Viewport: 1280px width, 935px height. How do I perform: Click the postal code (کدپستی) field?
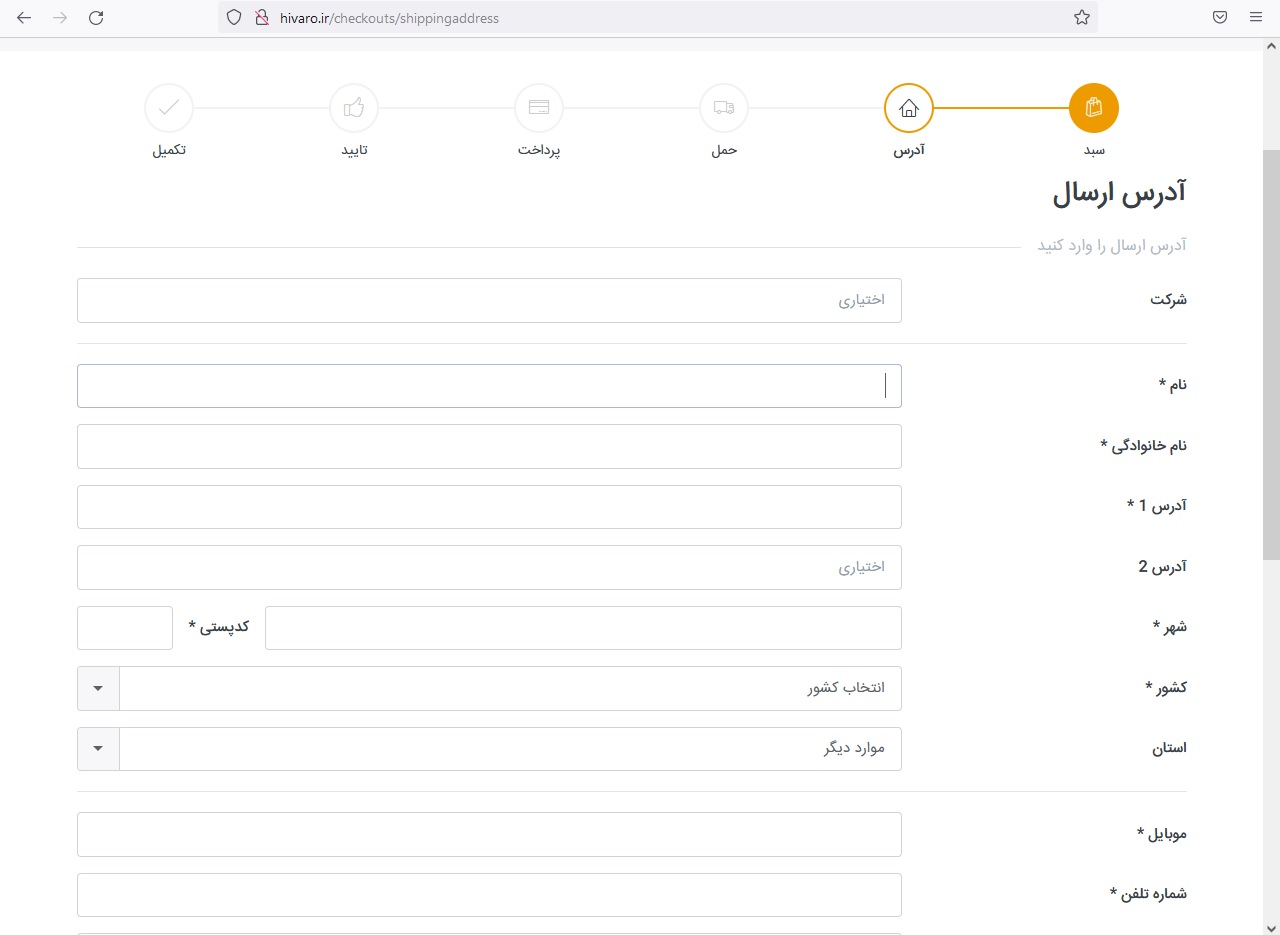(x=125, y=628)
